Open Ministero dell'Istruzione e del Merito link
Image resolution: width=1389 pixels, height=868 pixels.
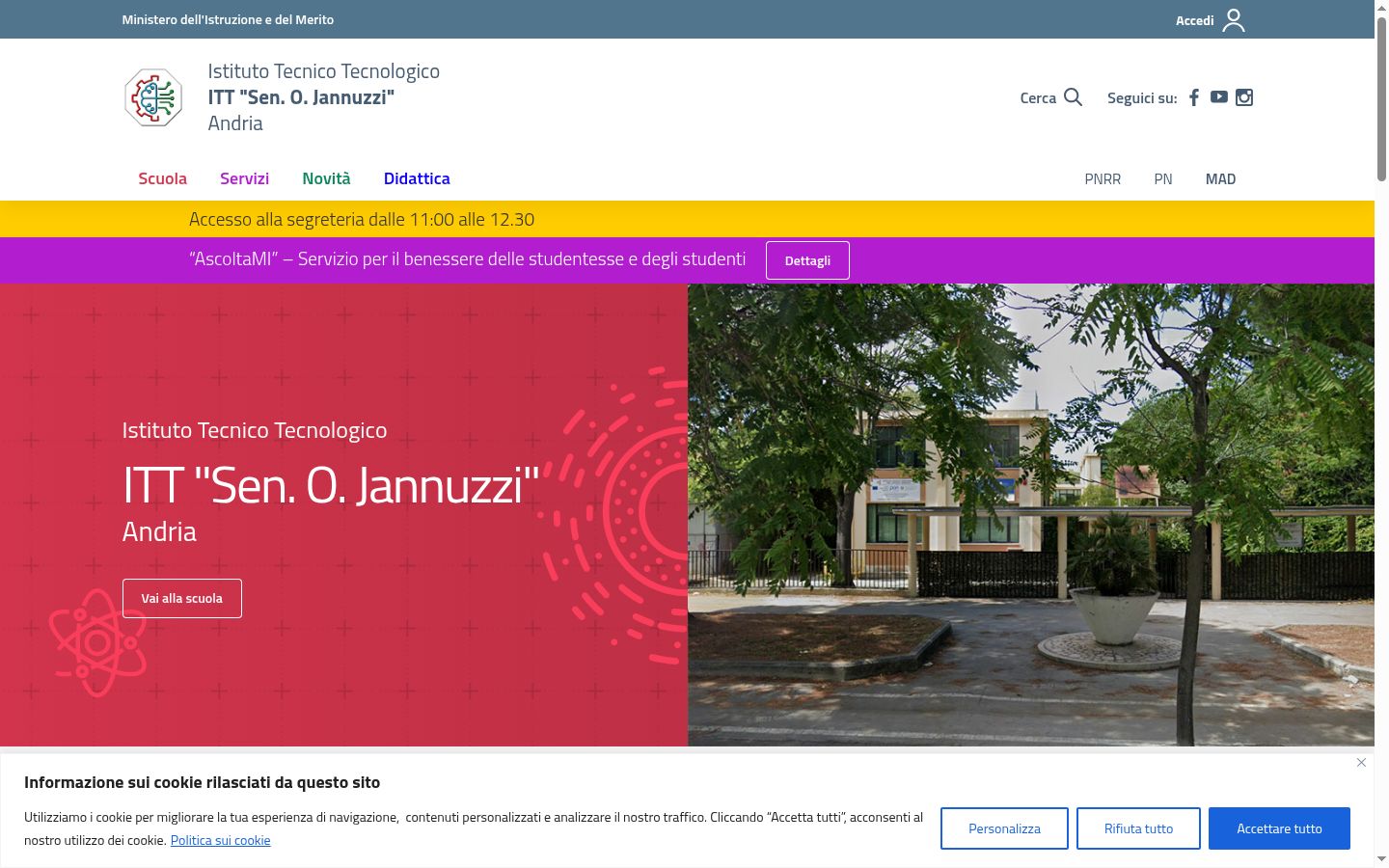pyautogui.click(x=228, y=19)
